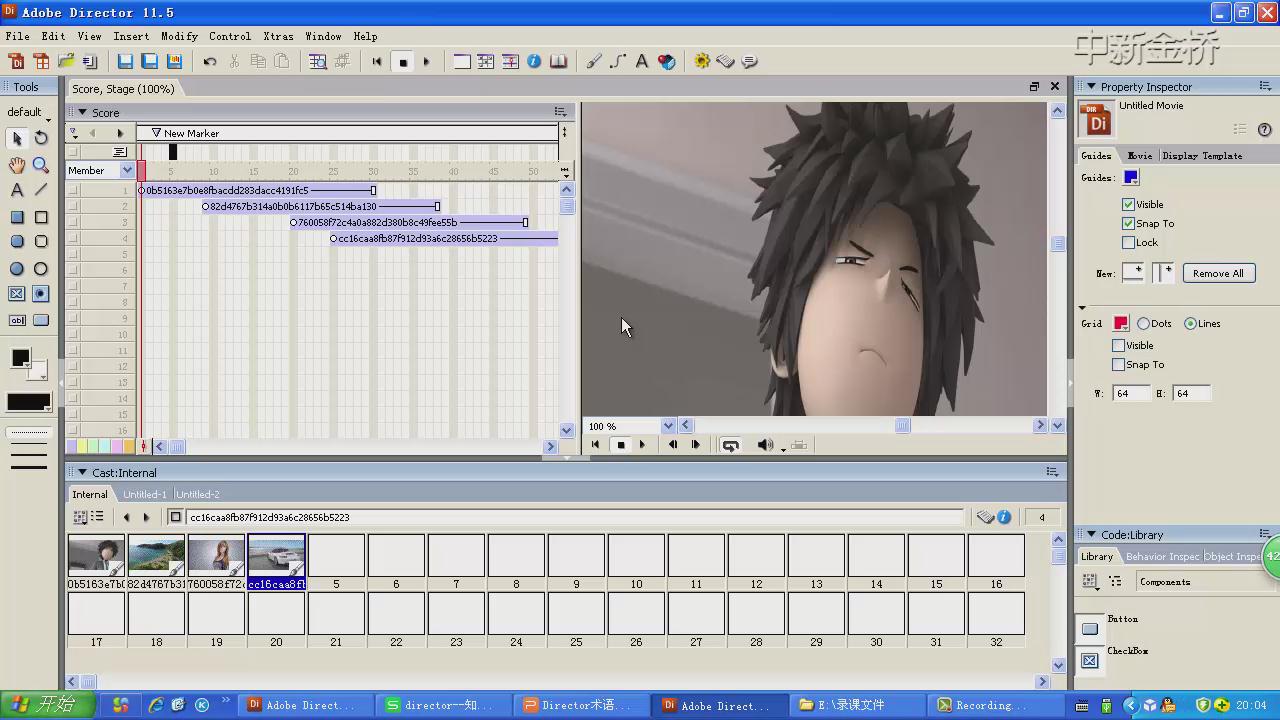Screen dimensions: 1280x720
Task: Select the Rotate and Skew tool
Action: coord(41,138)
